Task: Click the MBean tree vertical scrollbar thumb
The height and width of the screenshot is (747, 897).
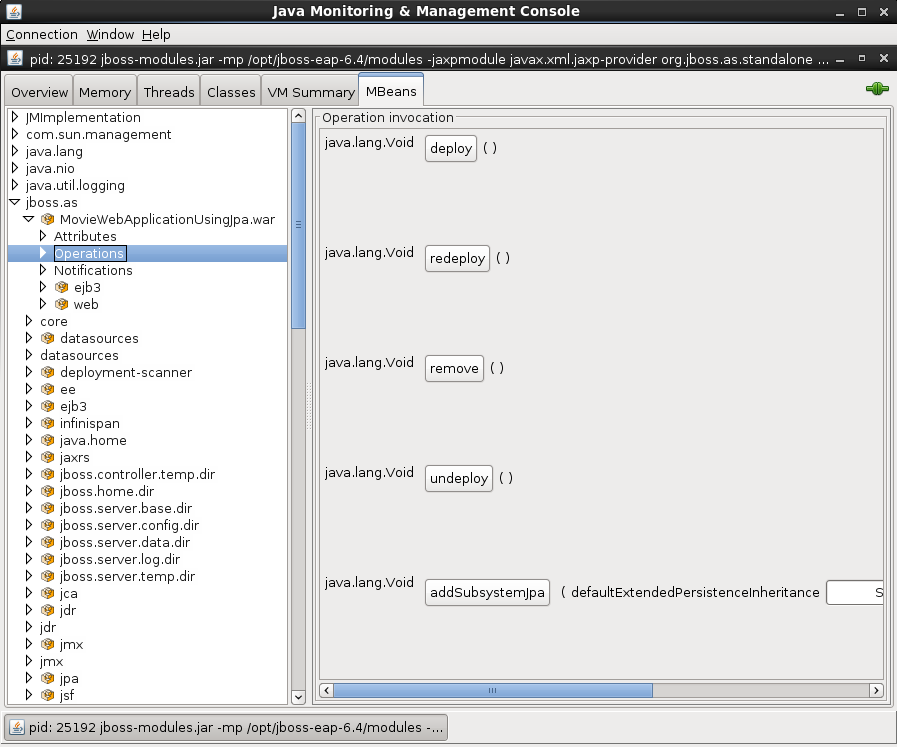Action: 298,226
